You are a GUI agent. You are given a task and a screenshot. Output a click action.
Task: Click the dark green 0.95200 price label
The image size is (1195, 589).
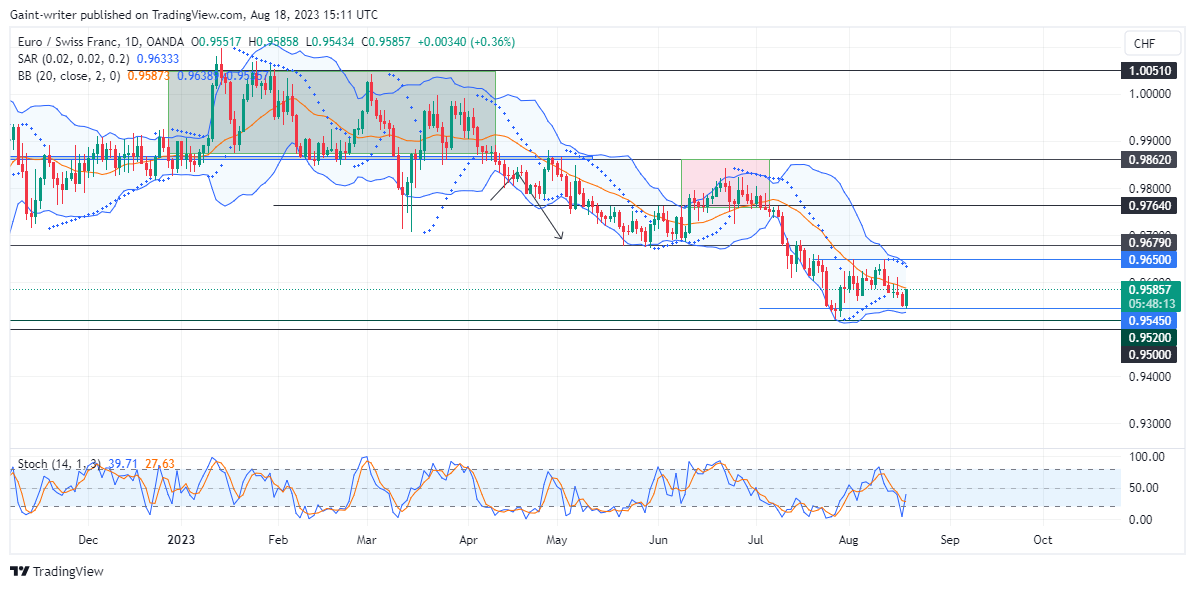point(1149,337)
